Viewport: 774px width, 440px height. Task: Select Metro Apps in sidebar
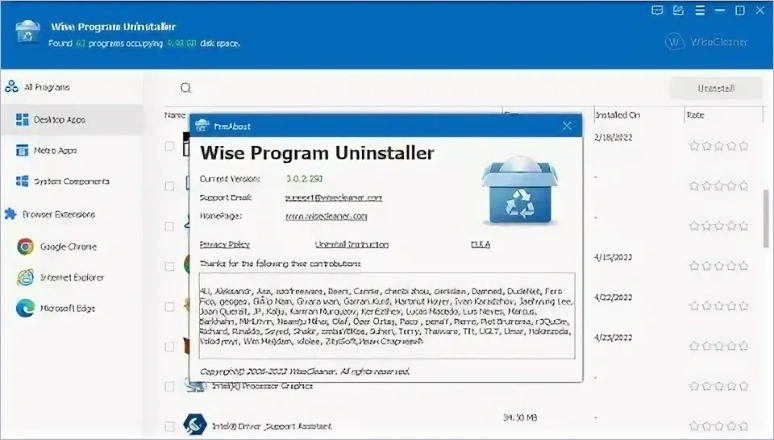[55, 151]
